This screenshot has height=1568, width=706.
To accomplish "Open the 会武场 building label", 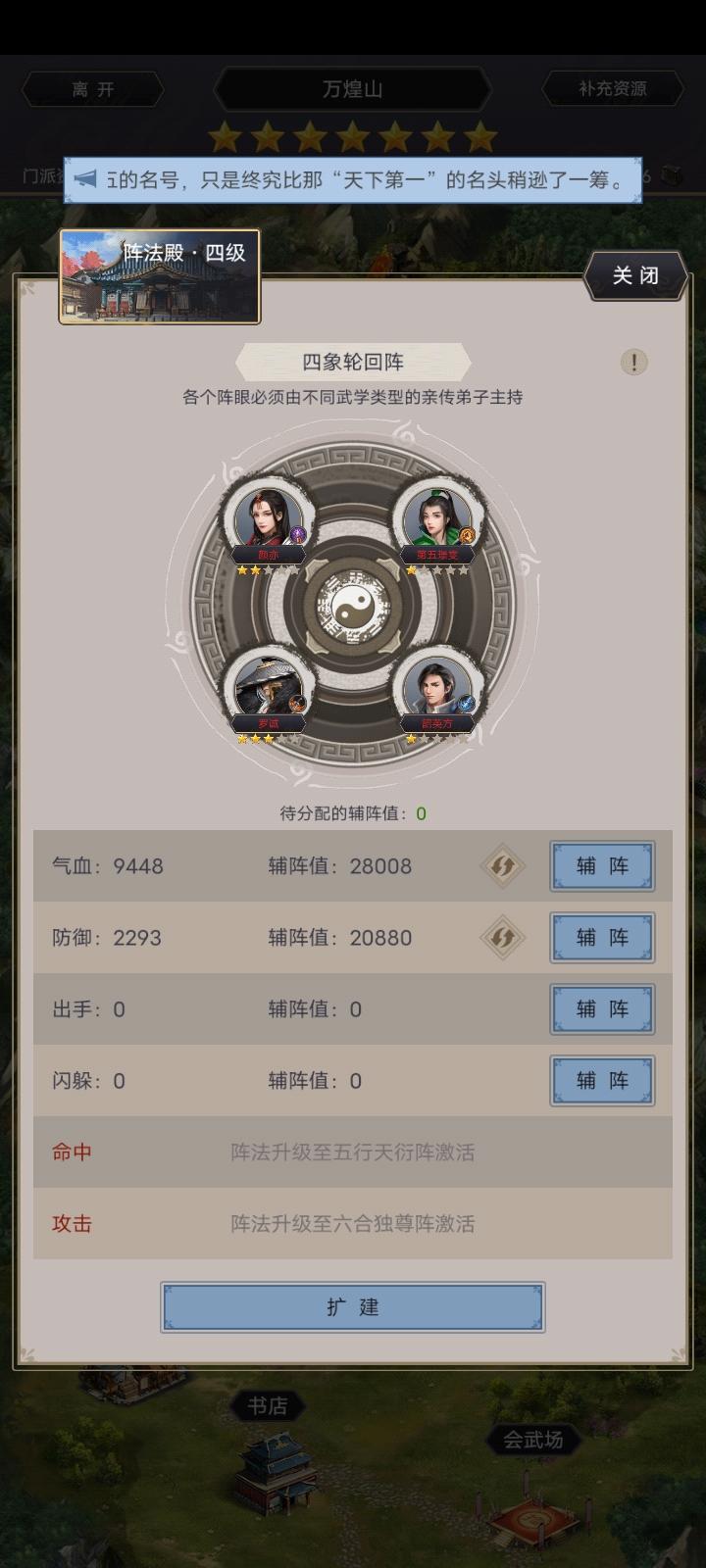I will (533, 1440).
